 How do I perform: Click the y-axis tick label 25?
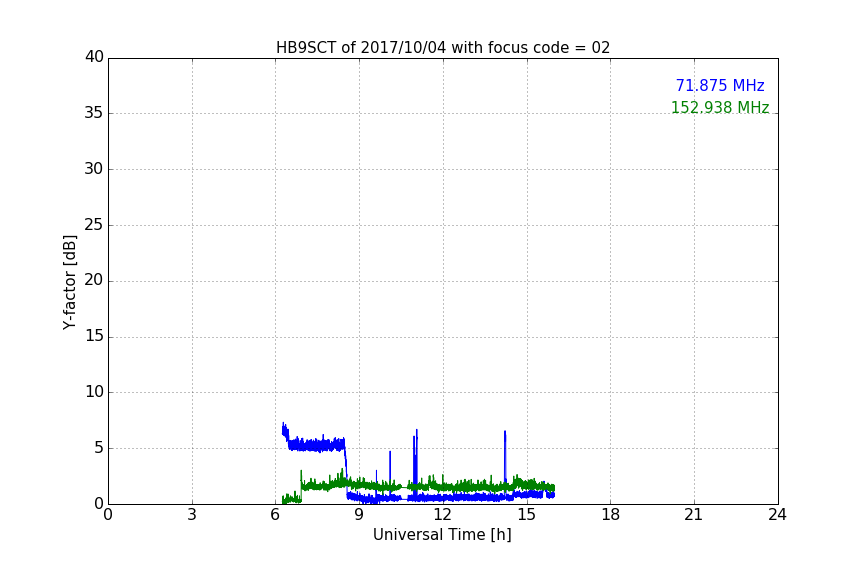[94, 225]
